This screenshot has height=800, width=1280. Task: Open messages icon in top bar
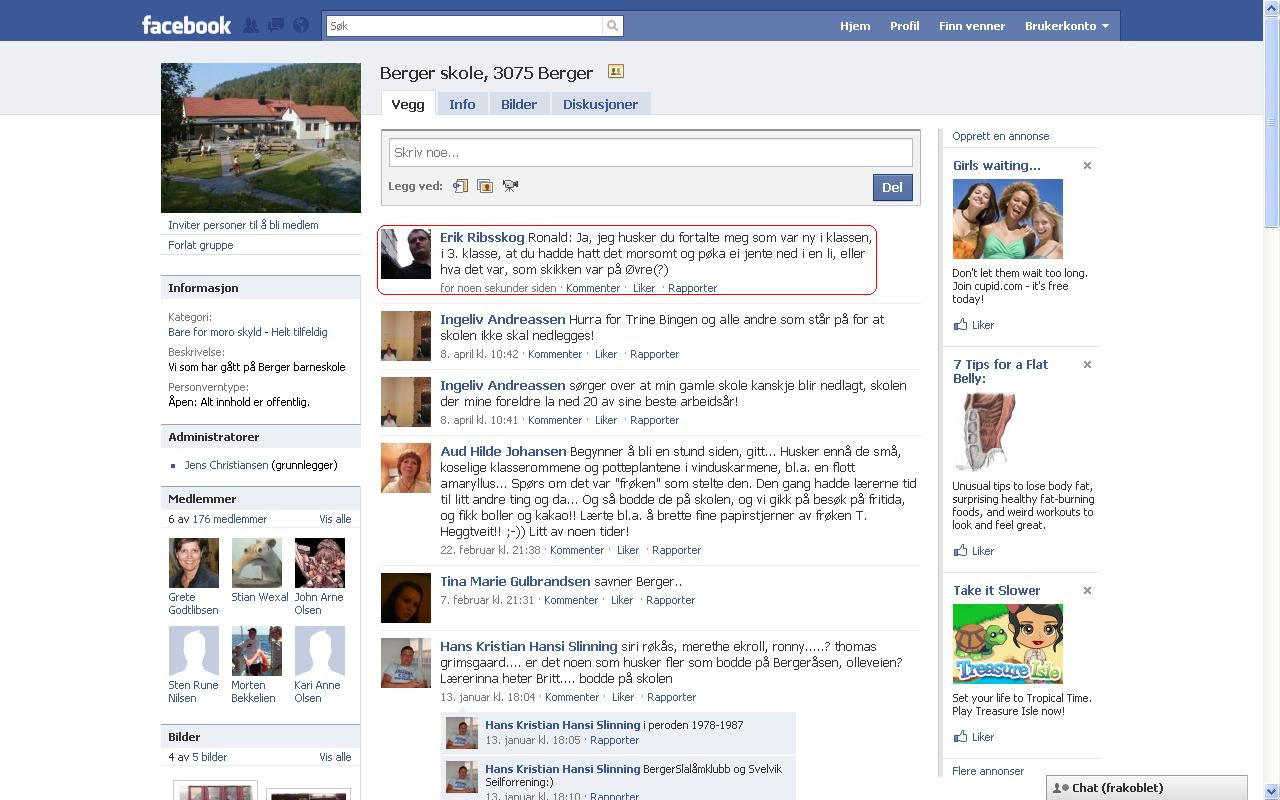coord(276,25)
